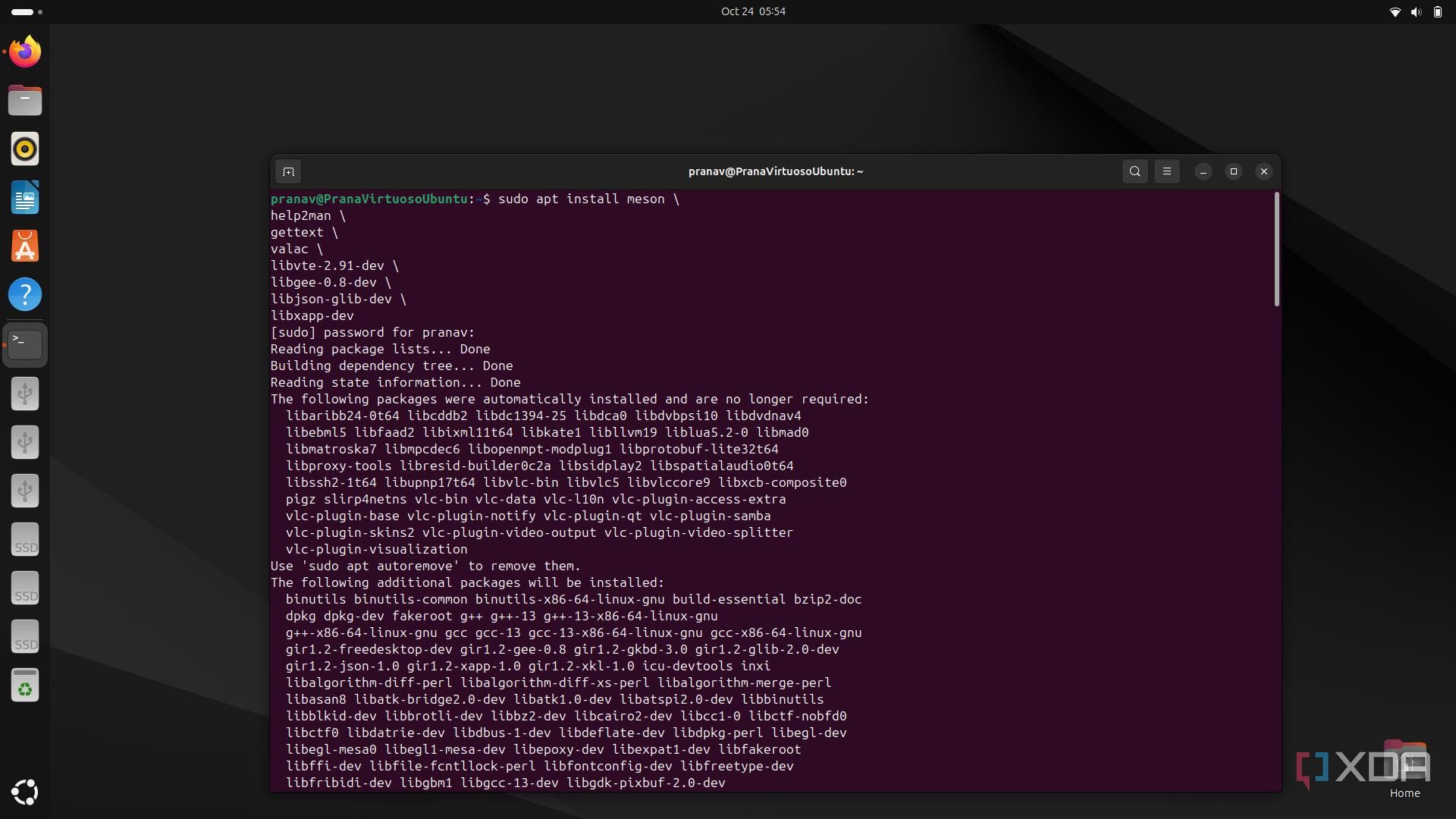Open the Files manager in dock

point(25,100)
